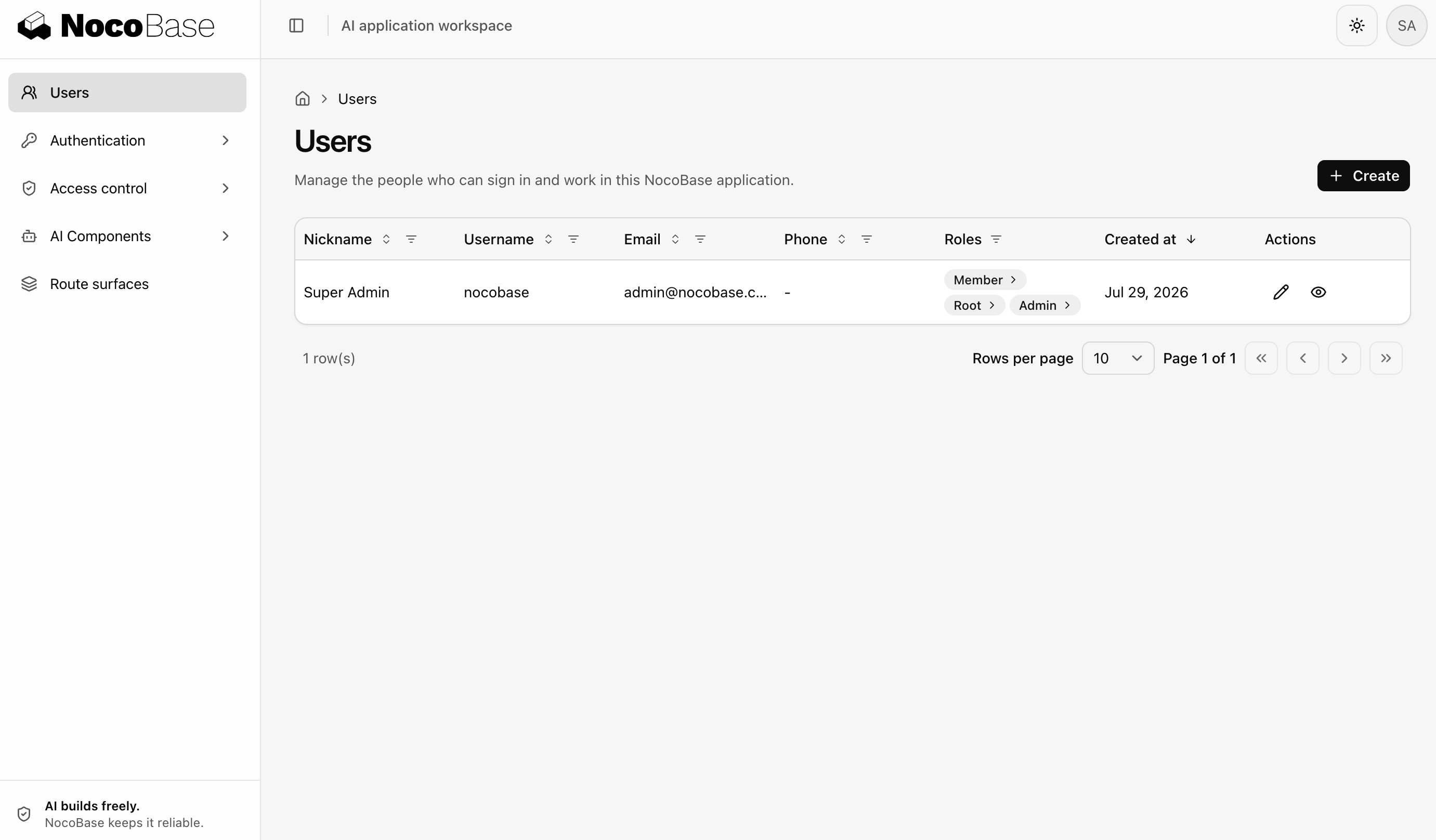This screenshot has height=840, width=1436.
Task: Open the Member role tag
Action: (985, 280)
